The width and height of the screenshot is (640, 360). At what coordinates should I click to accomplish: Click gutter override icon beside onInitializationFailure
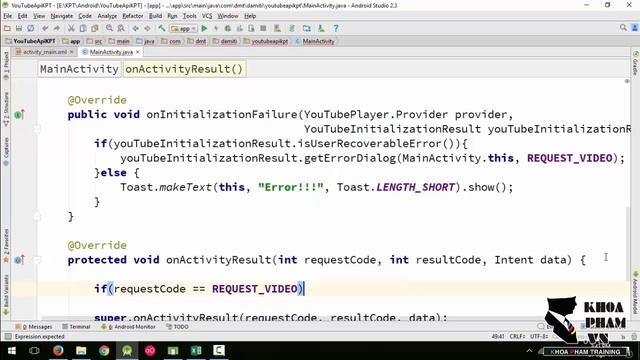(x=19, y=115)
